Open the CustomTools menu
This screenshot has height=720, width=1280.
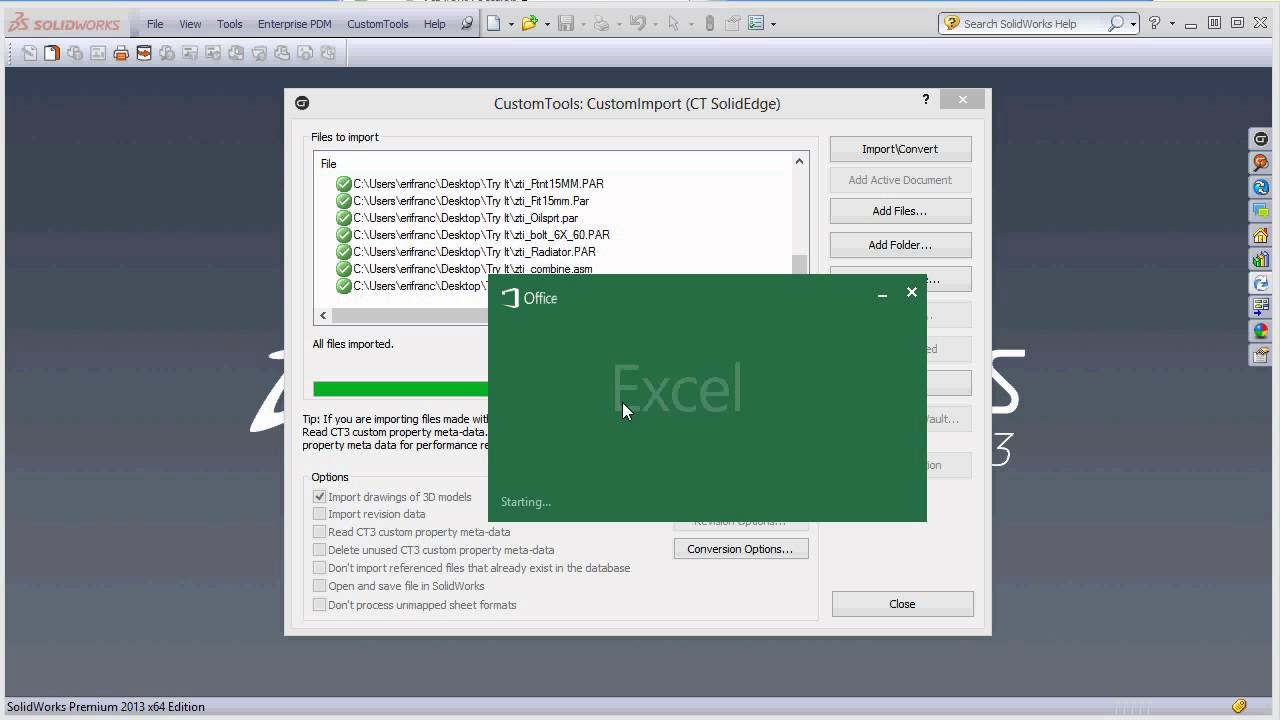(378, 24)
